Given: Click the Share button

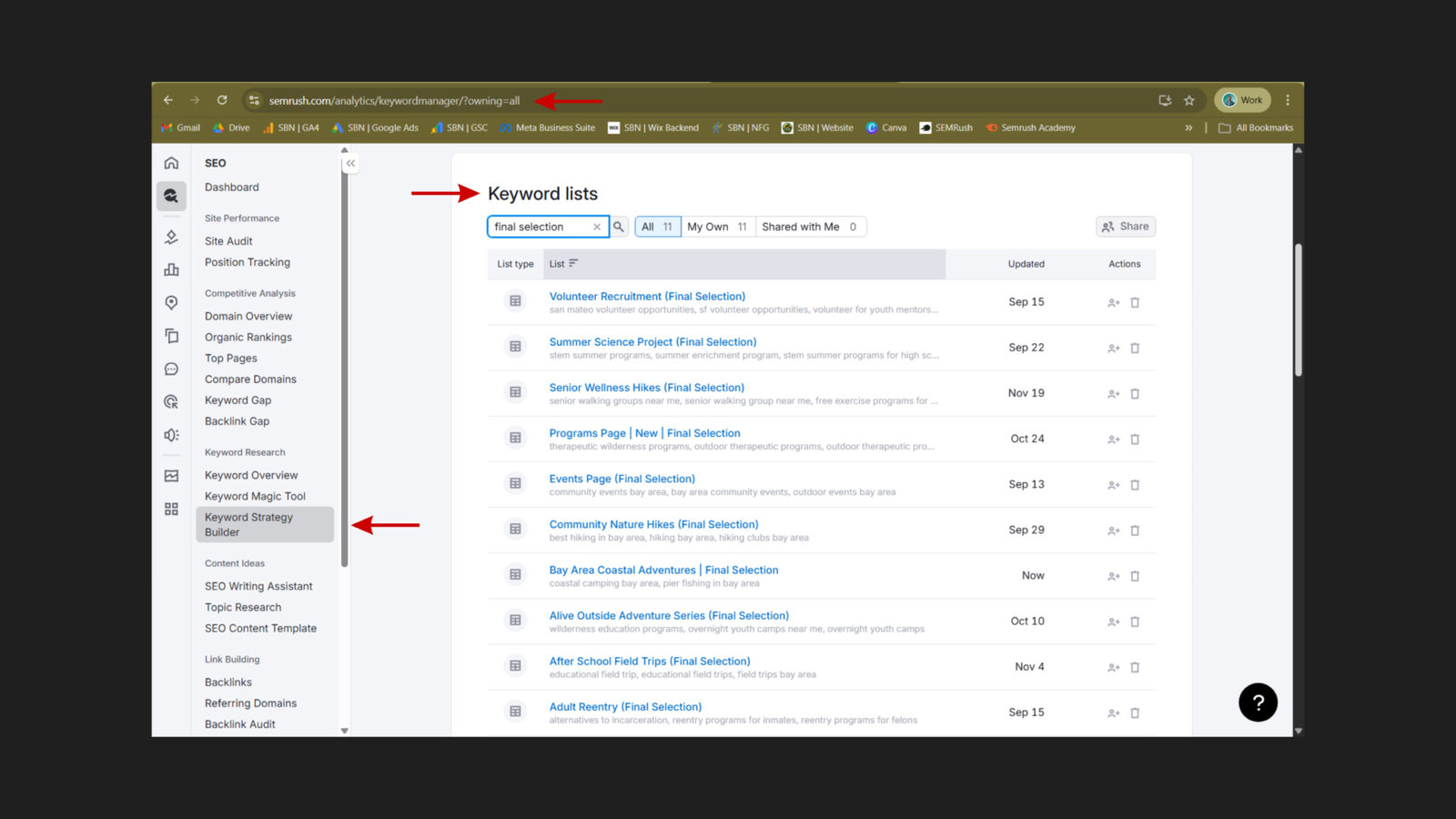Looking at the screenshot, I should point(1125,226).
